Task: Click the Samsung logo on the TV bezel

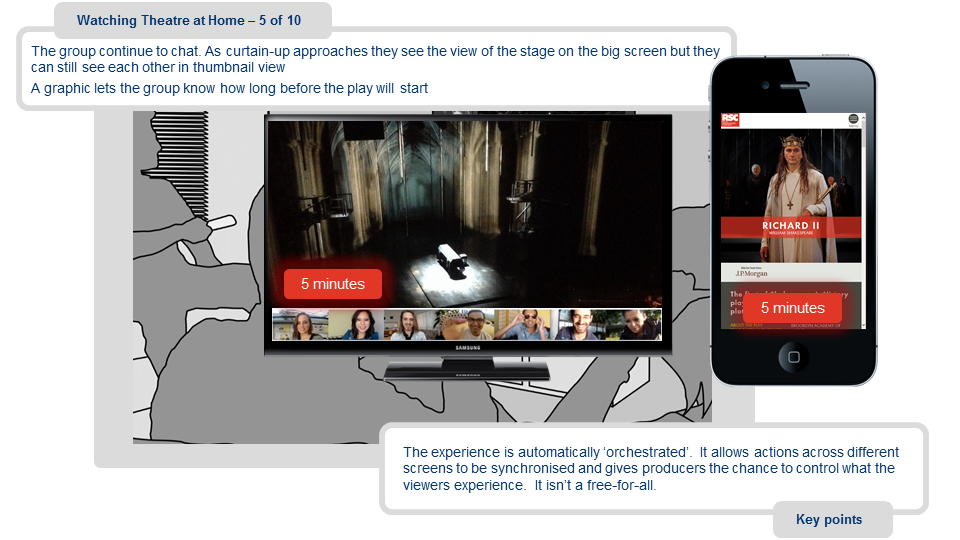Action: tap(467, 348)
